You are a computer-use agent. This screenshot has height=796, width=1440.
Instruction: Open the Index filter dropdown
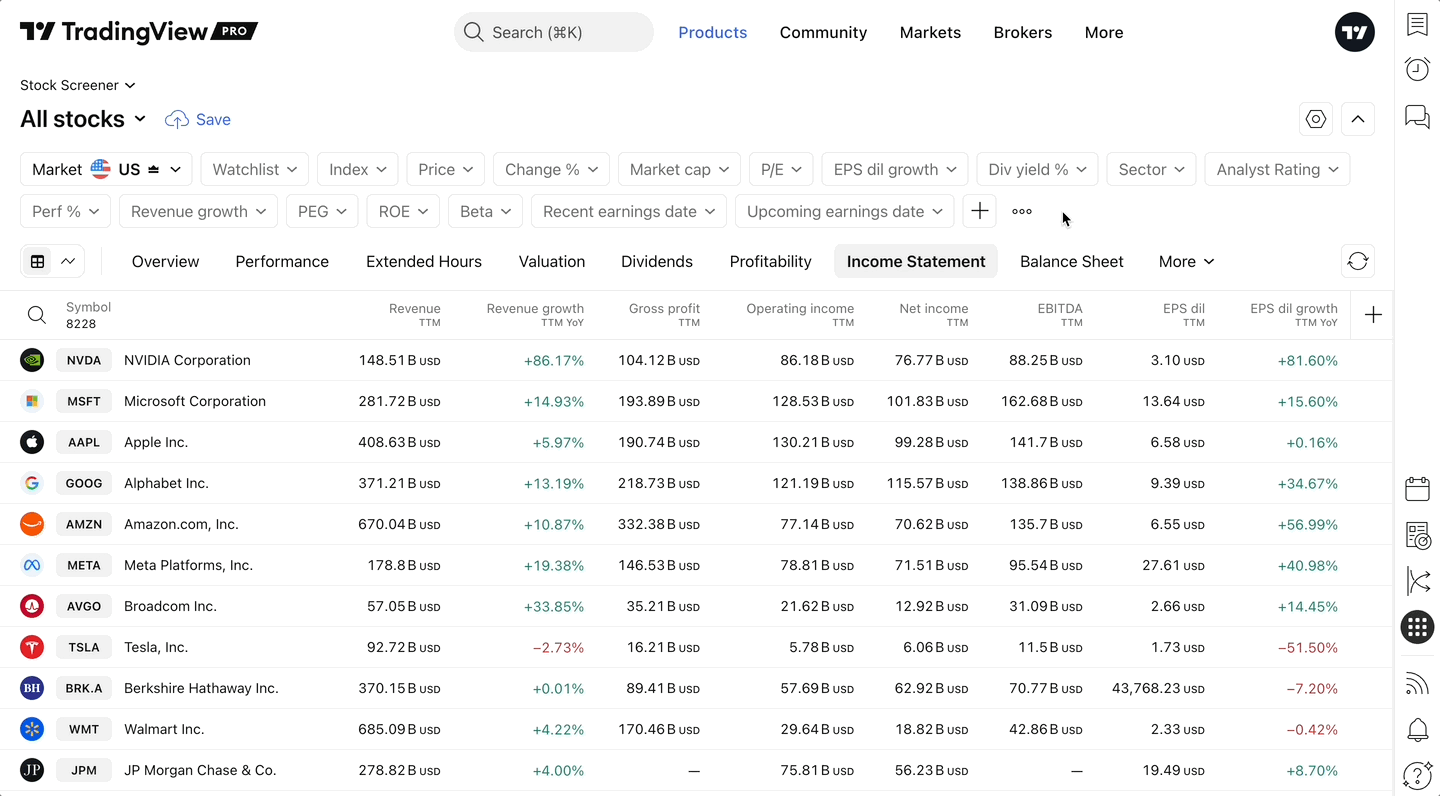(x=358, y=169)
